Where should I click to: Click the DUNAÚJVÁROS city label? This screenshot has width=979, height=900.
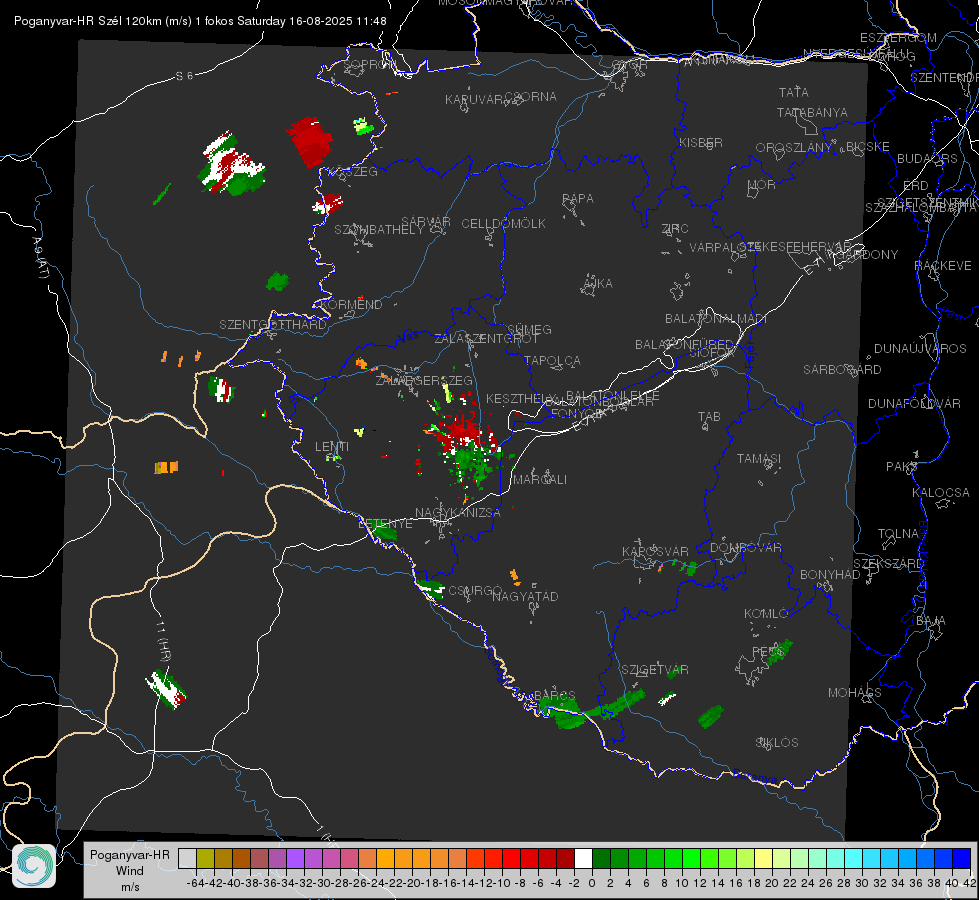(920, 349)
